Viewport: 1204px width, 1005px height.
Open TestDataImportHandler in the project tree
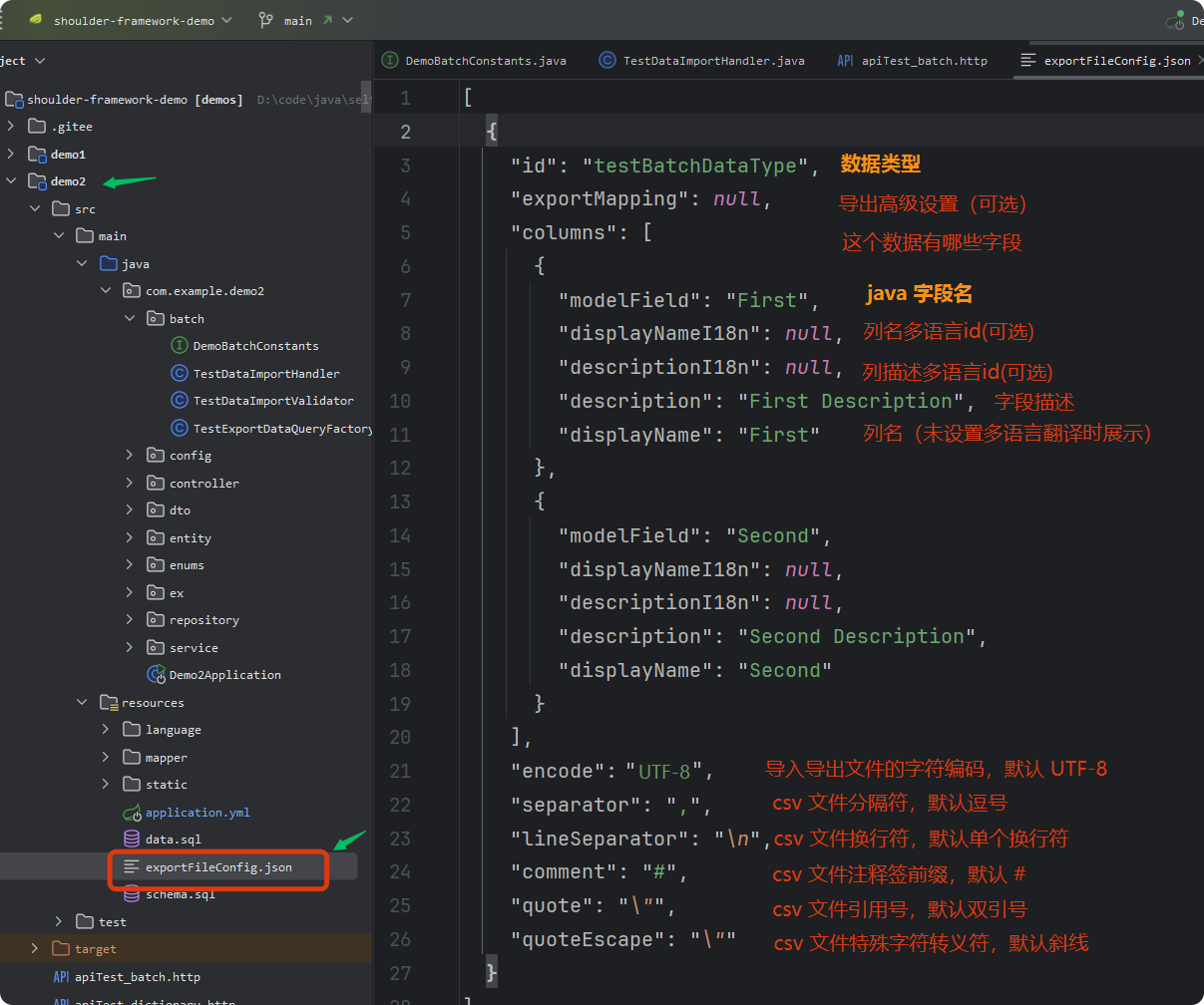pyautogui.click(x=265, y=374)
